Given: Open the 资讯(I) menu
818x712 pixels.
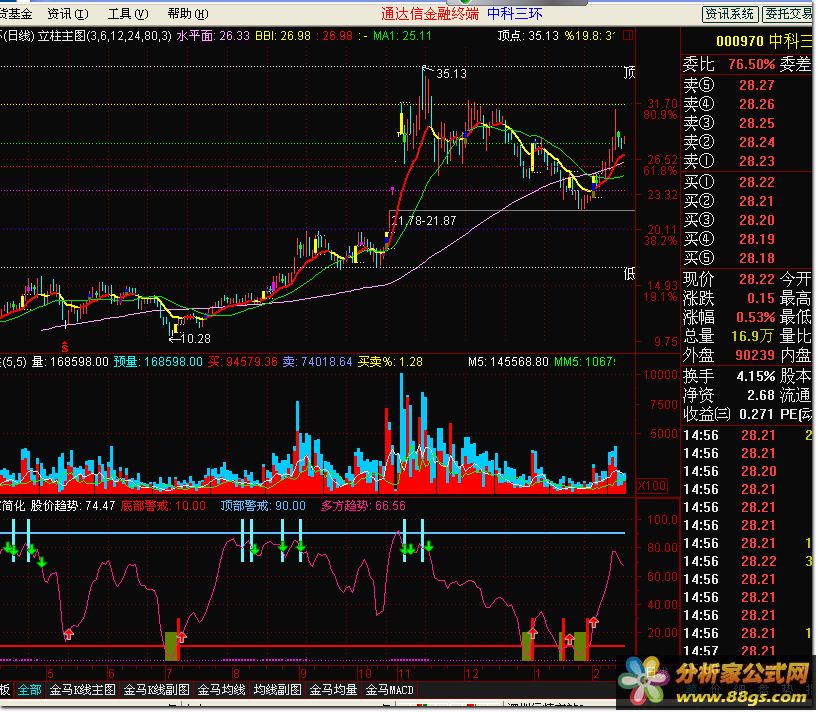Looking at the screenshot, I should [x=68, y=14].
